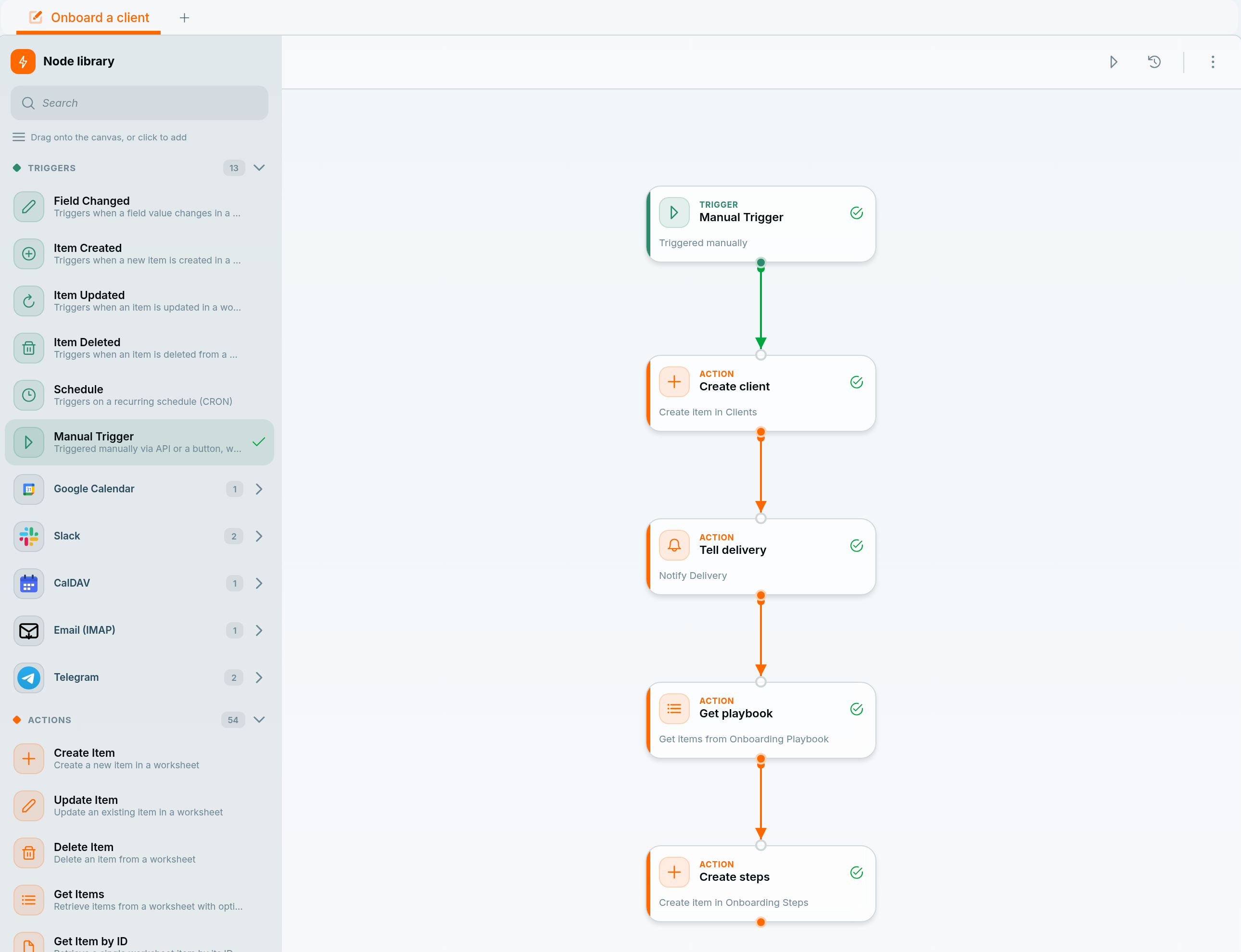
Task: Click the list icon on Get playbook
Action: tap(674, 709)
